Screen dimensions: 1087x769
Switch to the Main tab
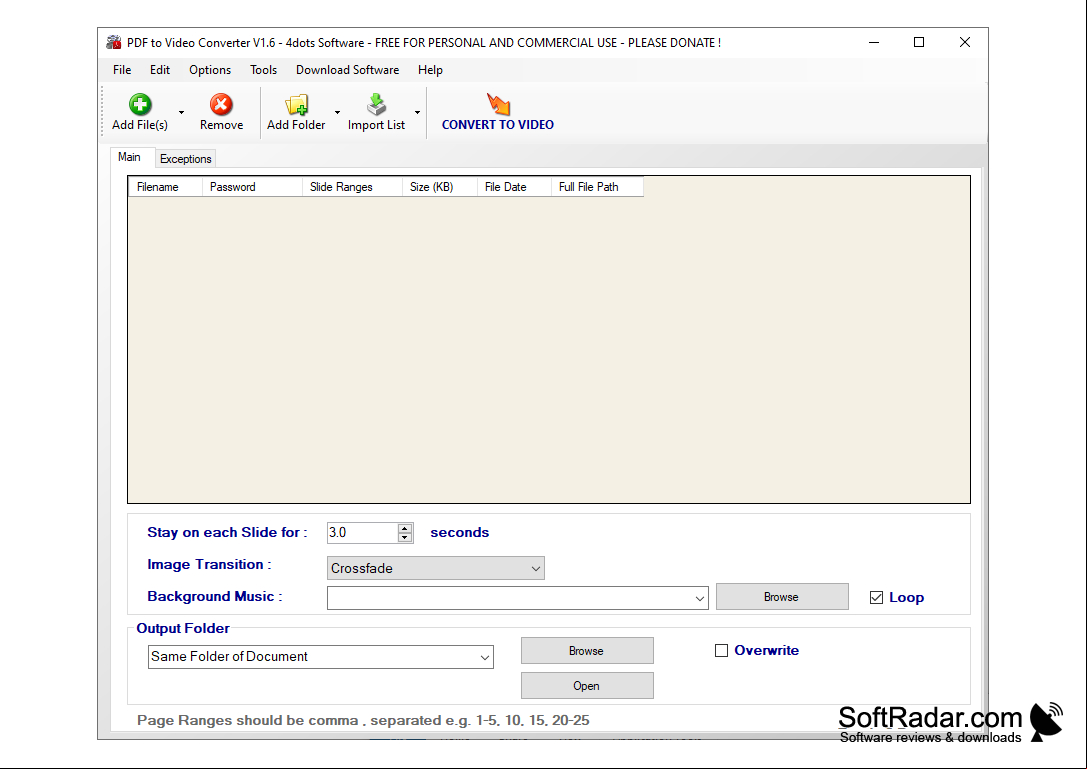coord(130,157)
